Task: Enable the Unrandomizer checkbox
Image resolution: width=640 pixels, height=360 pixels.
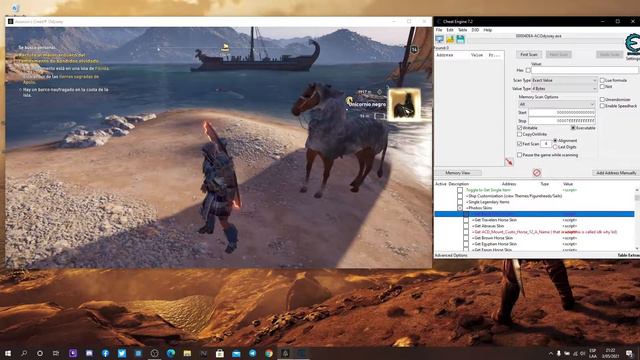Action: 602,100
